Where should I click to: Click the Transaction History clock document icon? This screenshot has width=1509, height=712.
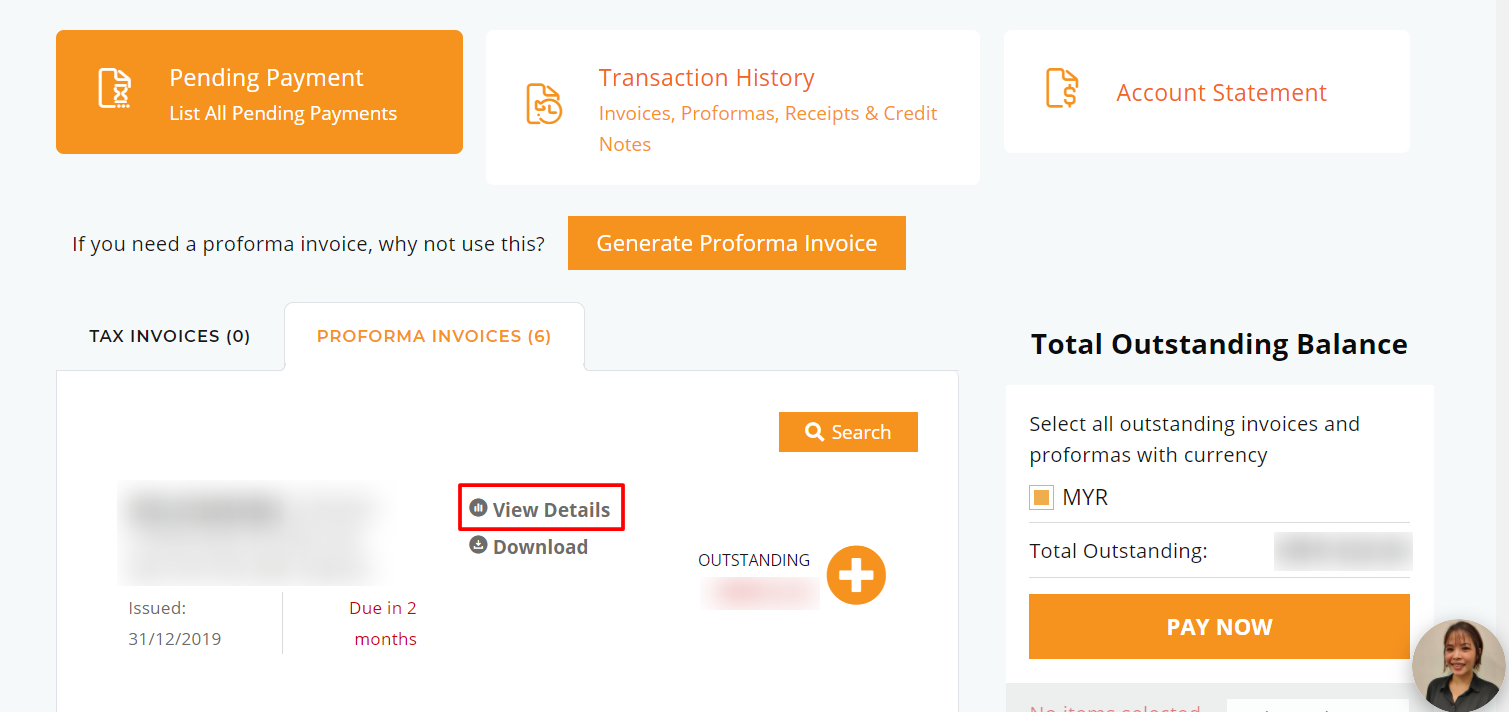(544, 104)
